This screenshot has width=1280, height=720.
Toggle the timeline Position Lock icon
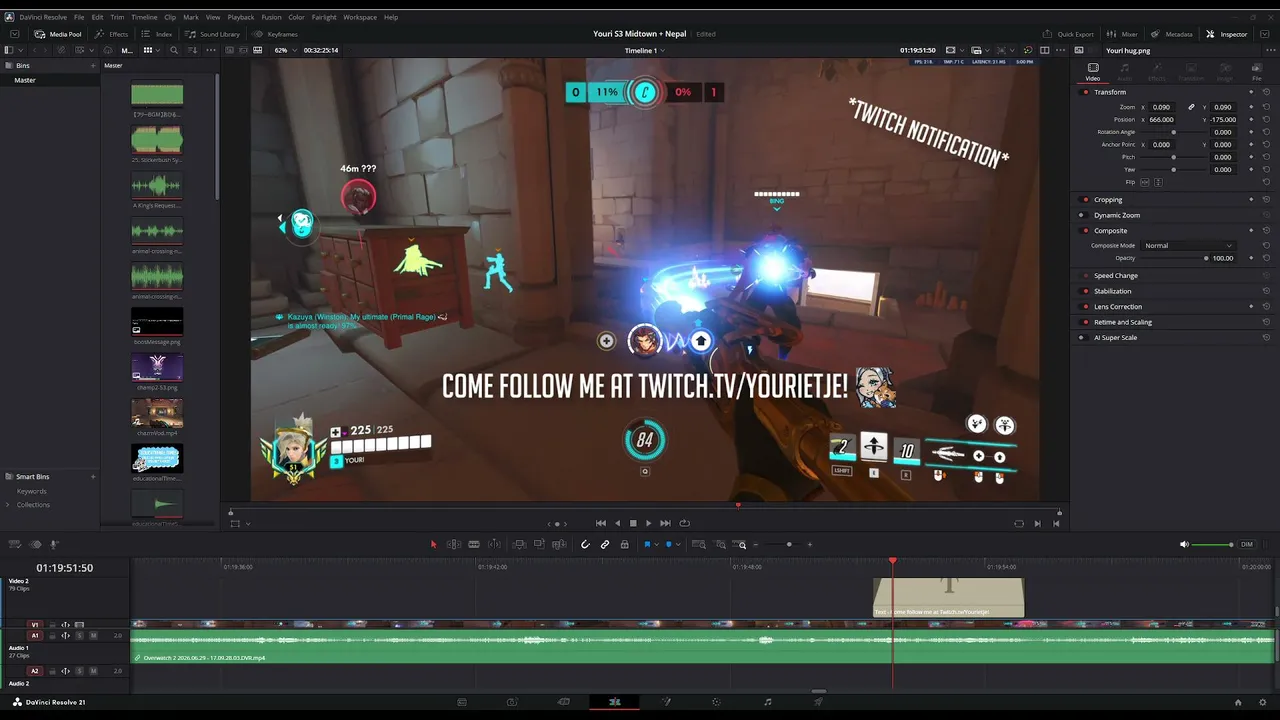tap(625, 544)
